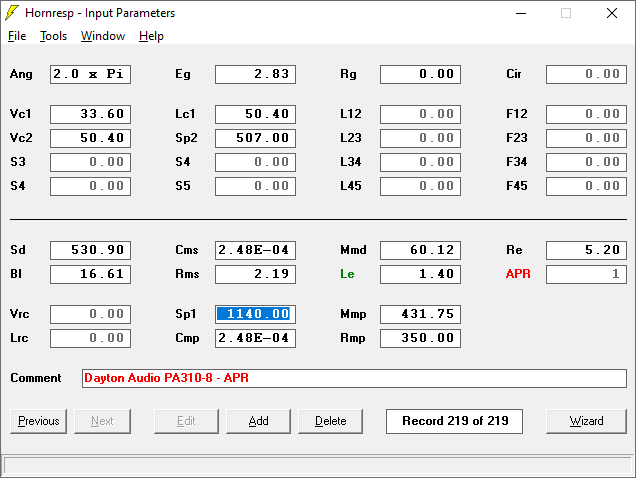Add a new record
This screenshot has width=636, height=478.
tap(258, 421)
